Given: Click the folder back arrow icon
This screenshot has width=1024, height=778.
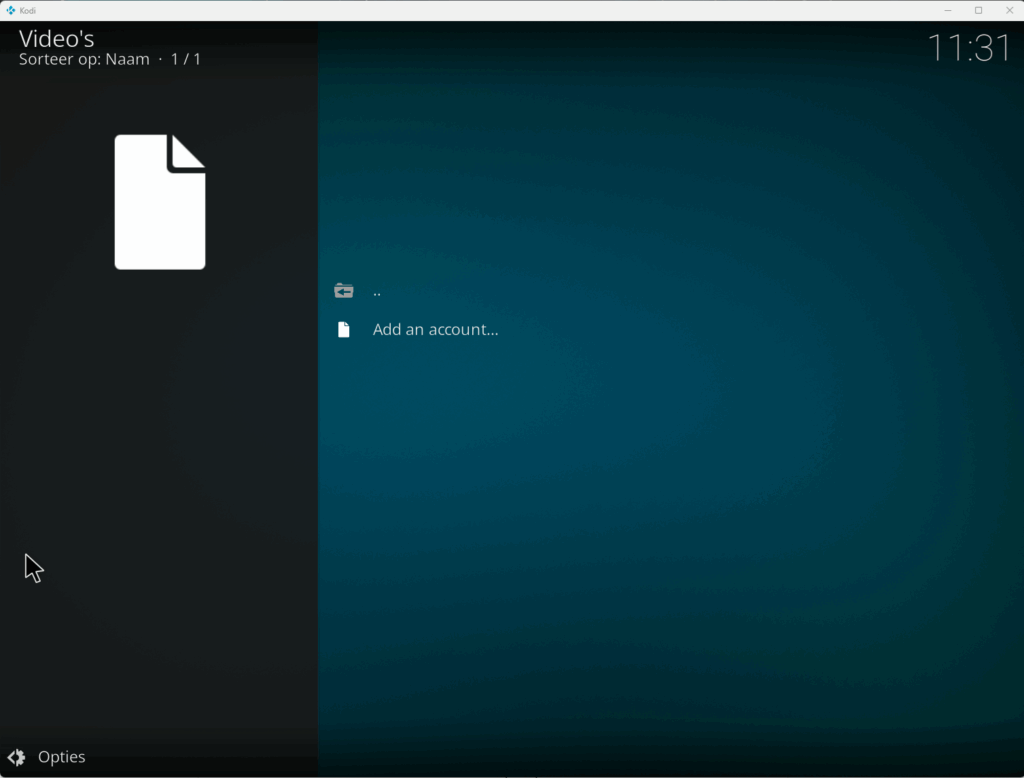Looking at the screenshot, I should [x=344, y=291].
